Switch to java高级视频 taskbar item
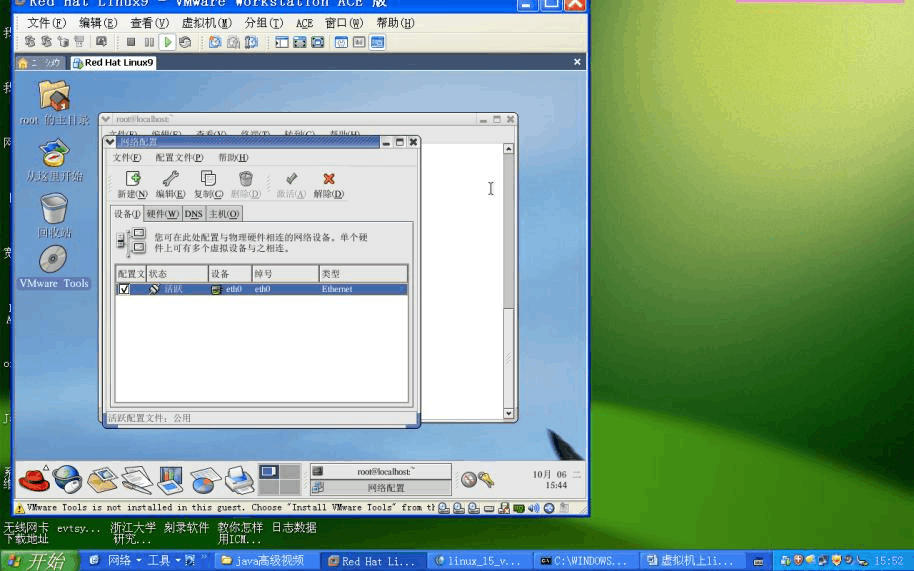This screenshot has width=914, height=571. pos(265,561)
